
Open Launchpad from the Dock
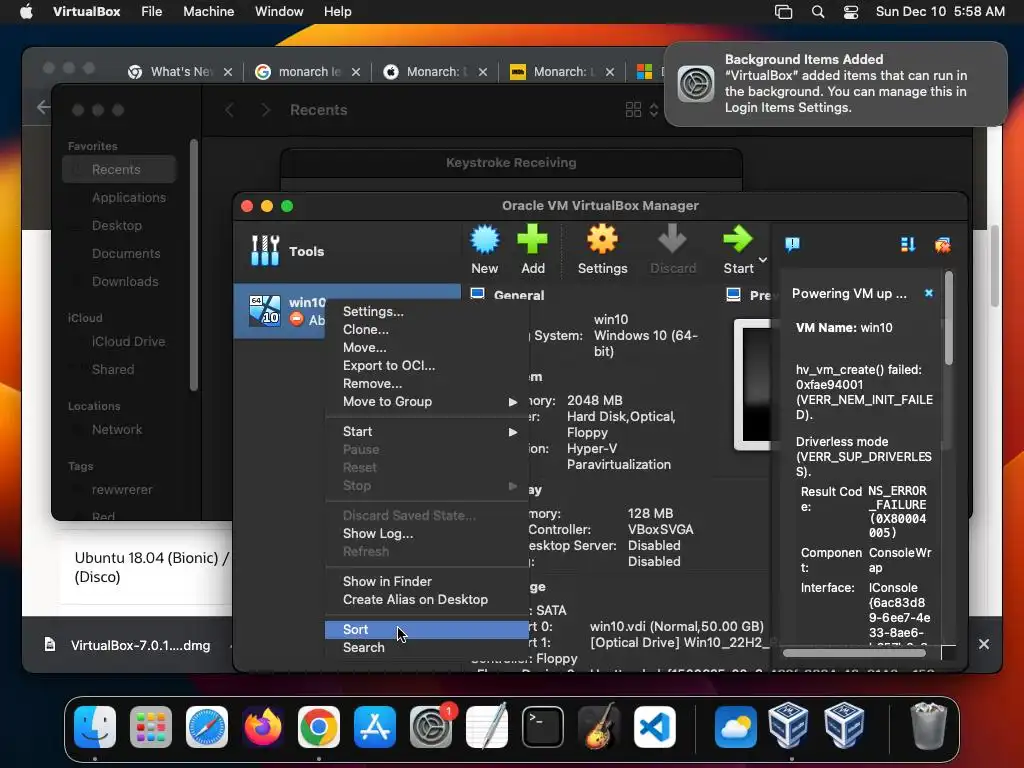click(x=151, y=727)
